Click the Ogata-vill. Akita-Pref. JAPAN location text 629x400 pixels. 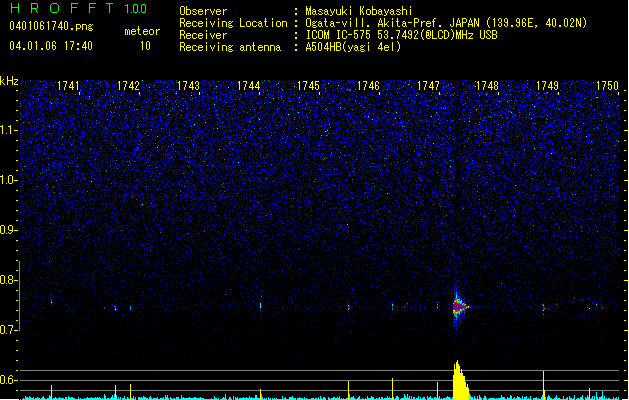click(446, 23)
